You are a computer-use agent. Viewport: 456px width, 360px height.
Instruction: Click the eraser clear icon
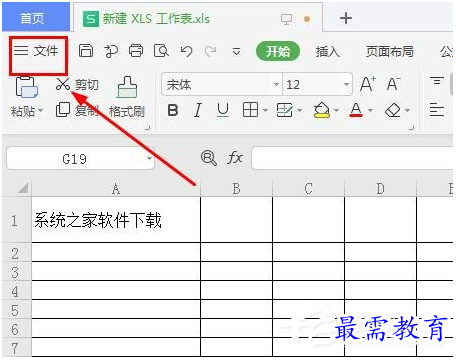point(393,110)
